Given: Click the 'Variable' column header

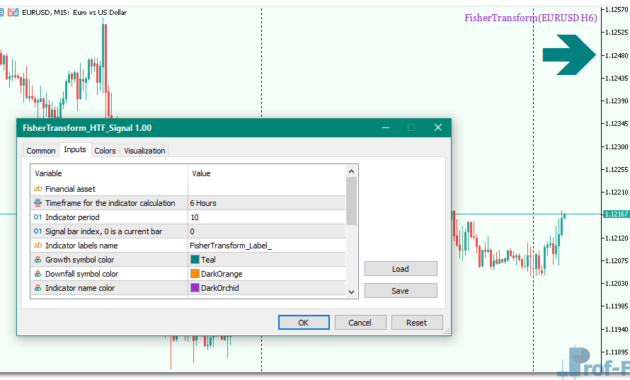Looking at the screenshot, I should click(x=48, y=174).
